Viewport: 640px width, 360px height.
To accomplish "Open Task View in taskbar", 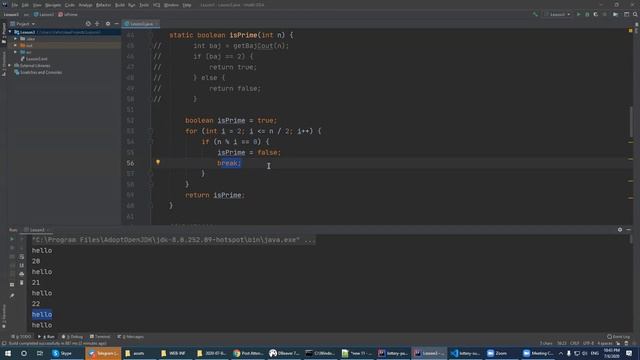I will [x=40, y=353].
